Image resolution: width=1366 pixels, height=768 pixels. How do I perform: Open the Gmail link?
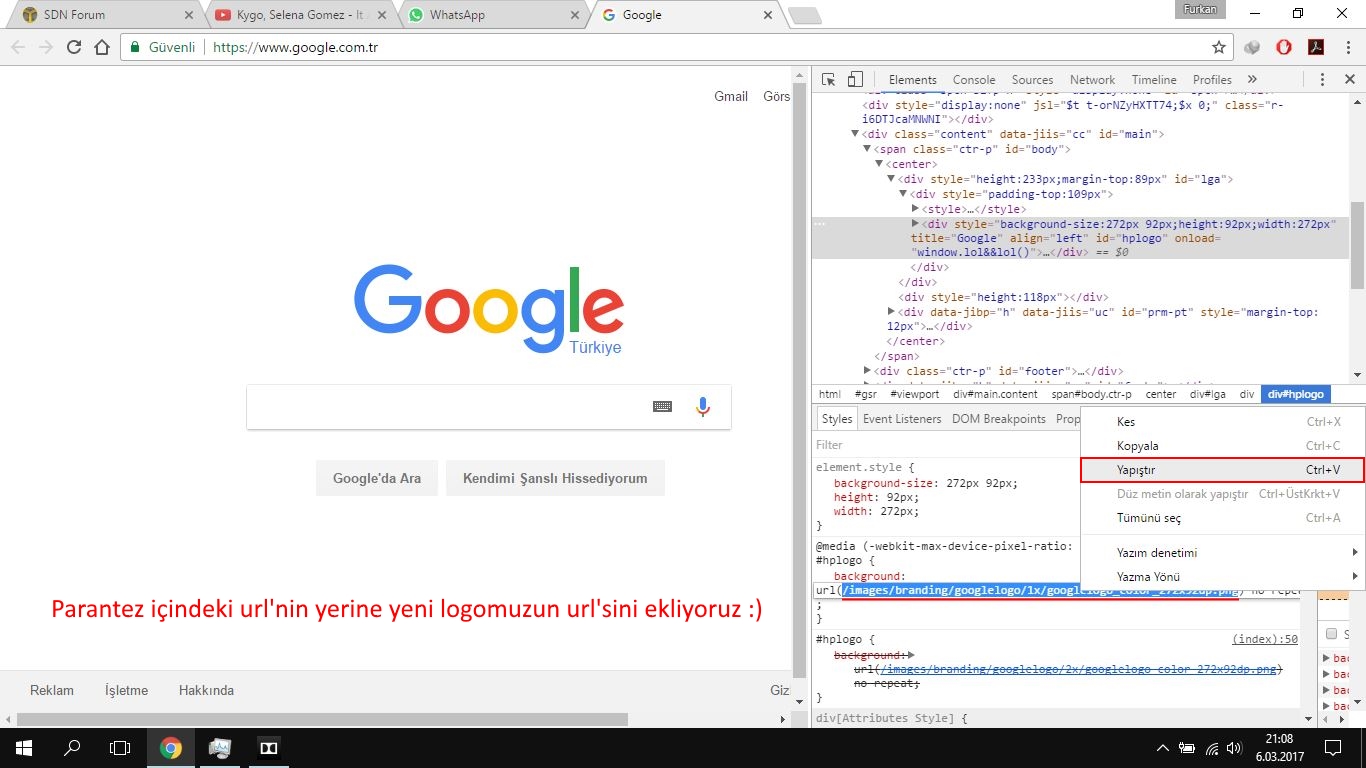pyautogui.click(x=731, y=96)
